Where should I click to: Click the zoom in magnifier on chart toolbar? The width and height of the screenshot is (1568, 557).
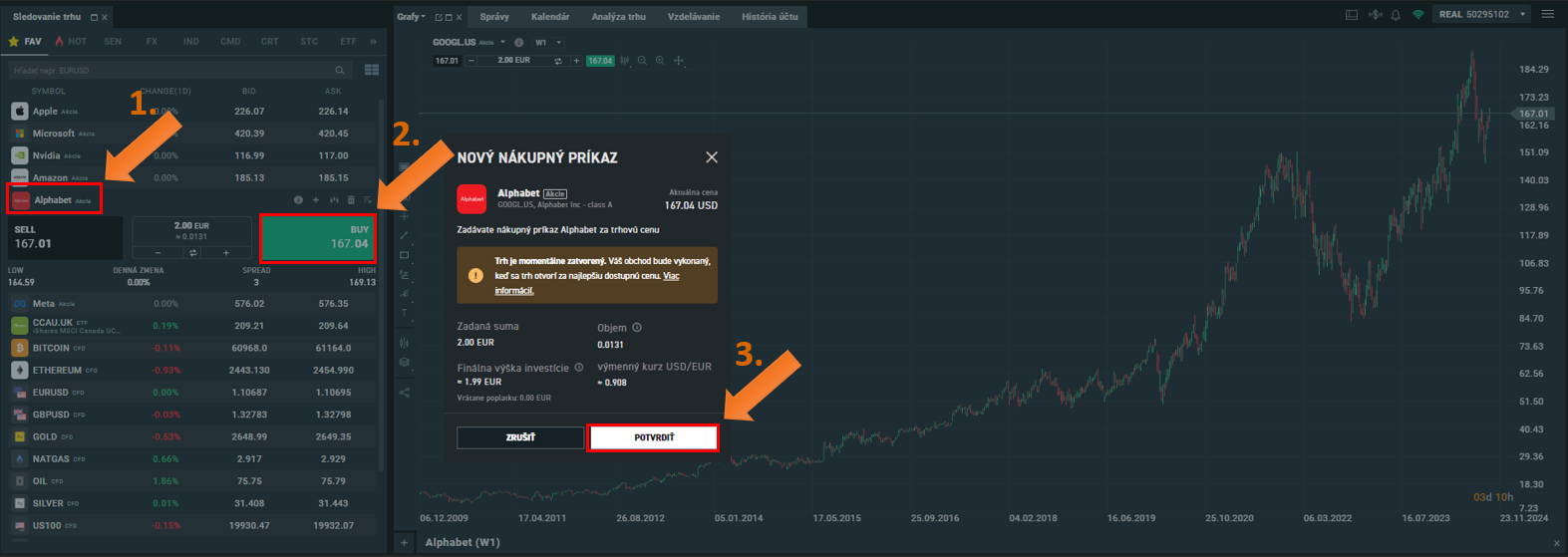pos(660,61)
